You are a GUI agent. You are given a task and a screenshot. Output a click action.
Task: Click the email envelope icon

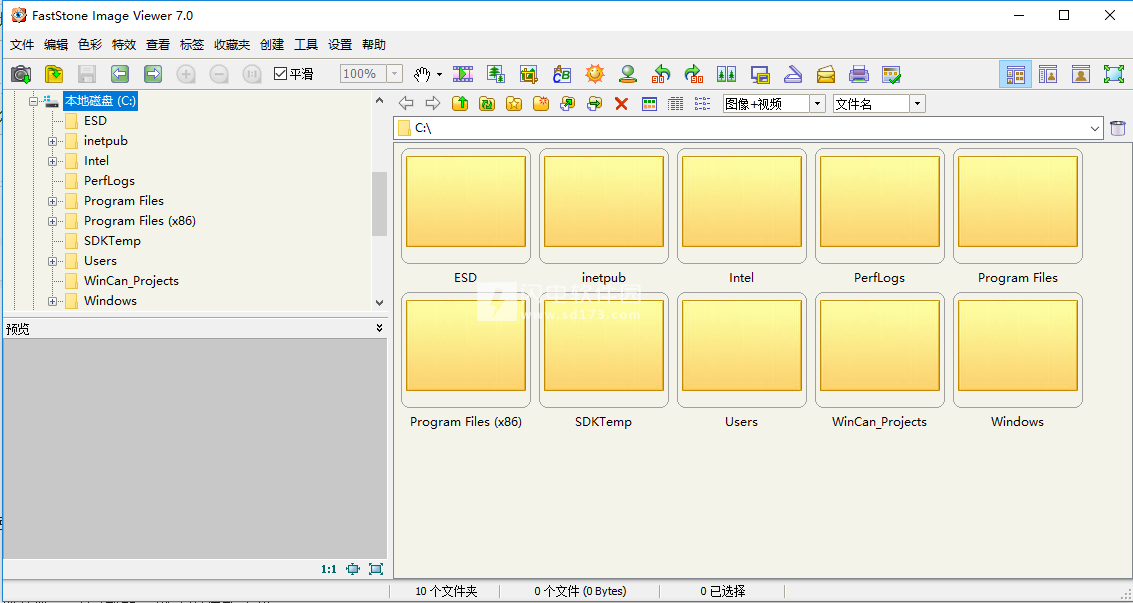pyautogui.click(x=826, y=74)
